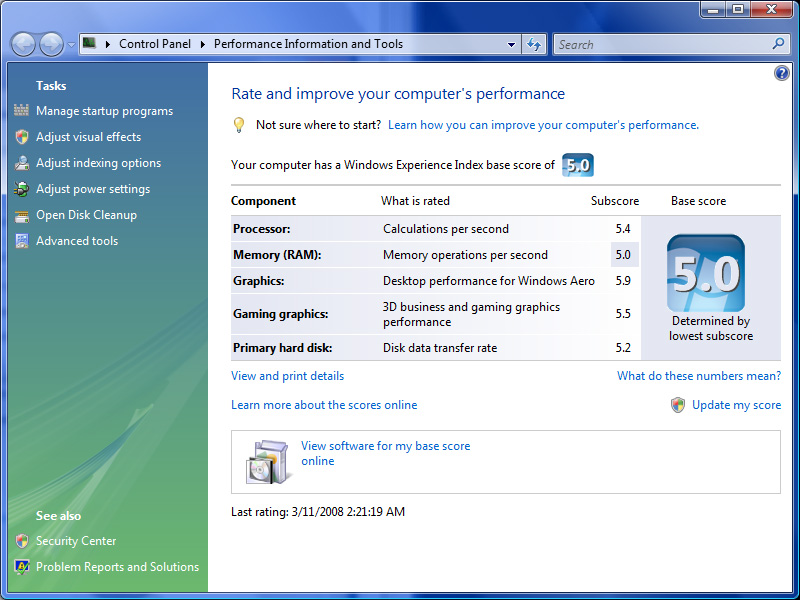Open View software for my base score online
800x600 pixels.
click(x=385, y=453)
